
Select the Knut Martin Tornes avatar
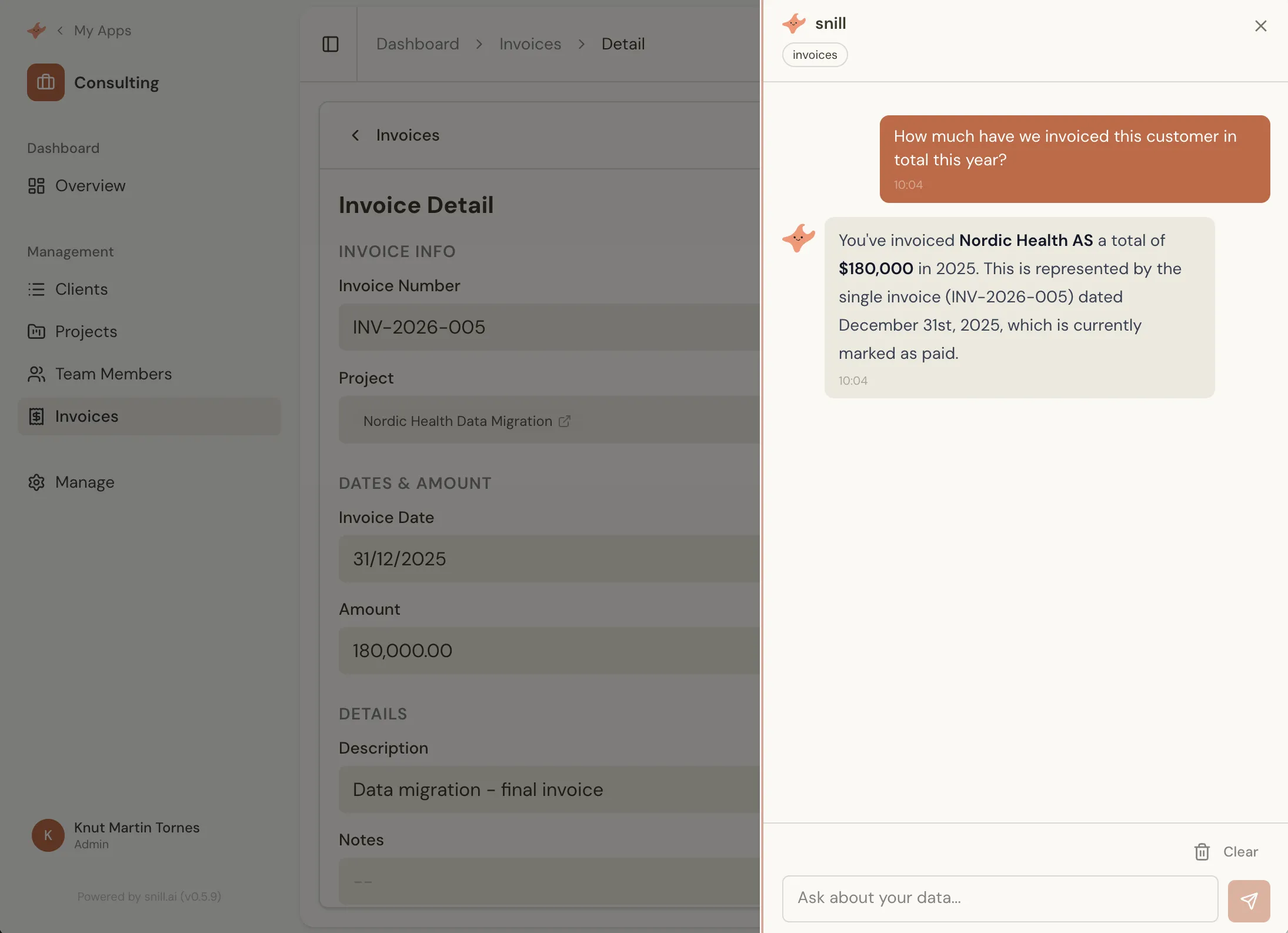[47, 835]
